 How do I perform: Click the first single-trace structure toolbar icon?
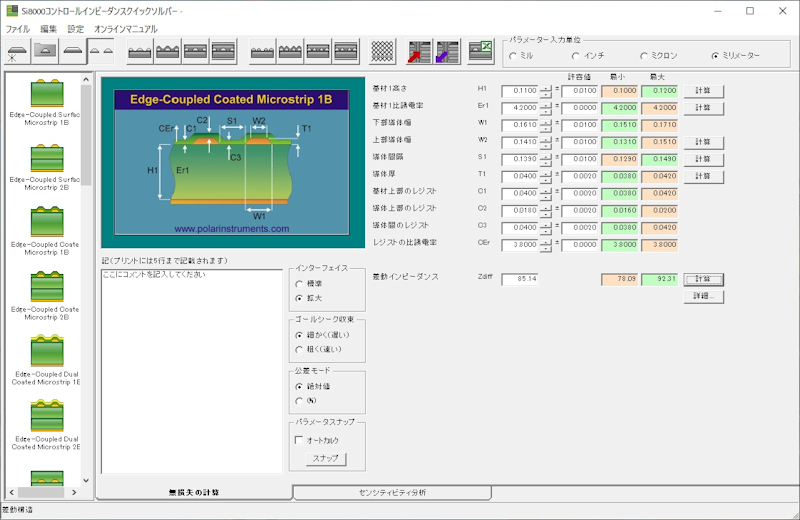click(18, 52)
